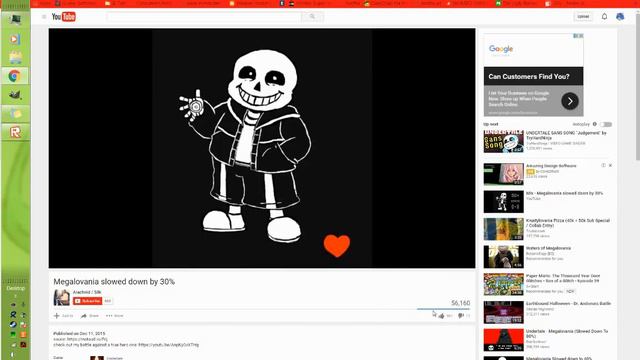Open the youtu.be link in description

coord(169,345)
